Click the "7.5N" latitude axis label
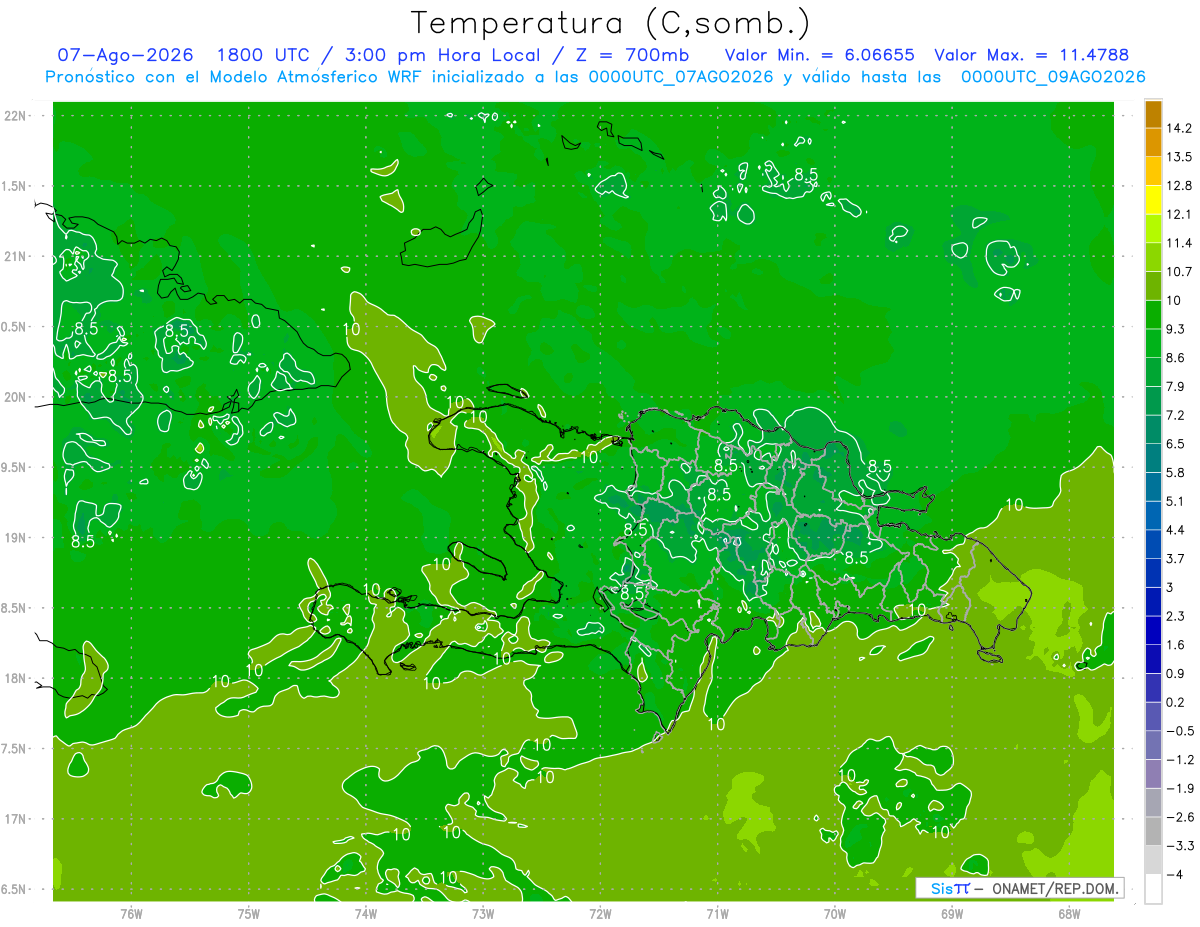1200x927 pixels. (14, 749)
